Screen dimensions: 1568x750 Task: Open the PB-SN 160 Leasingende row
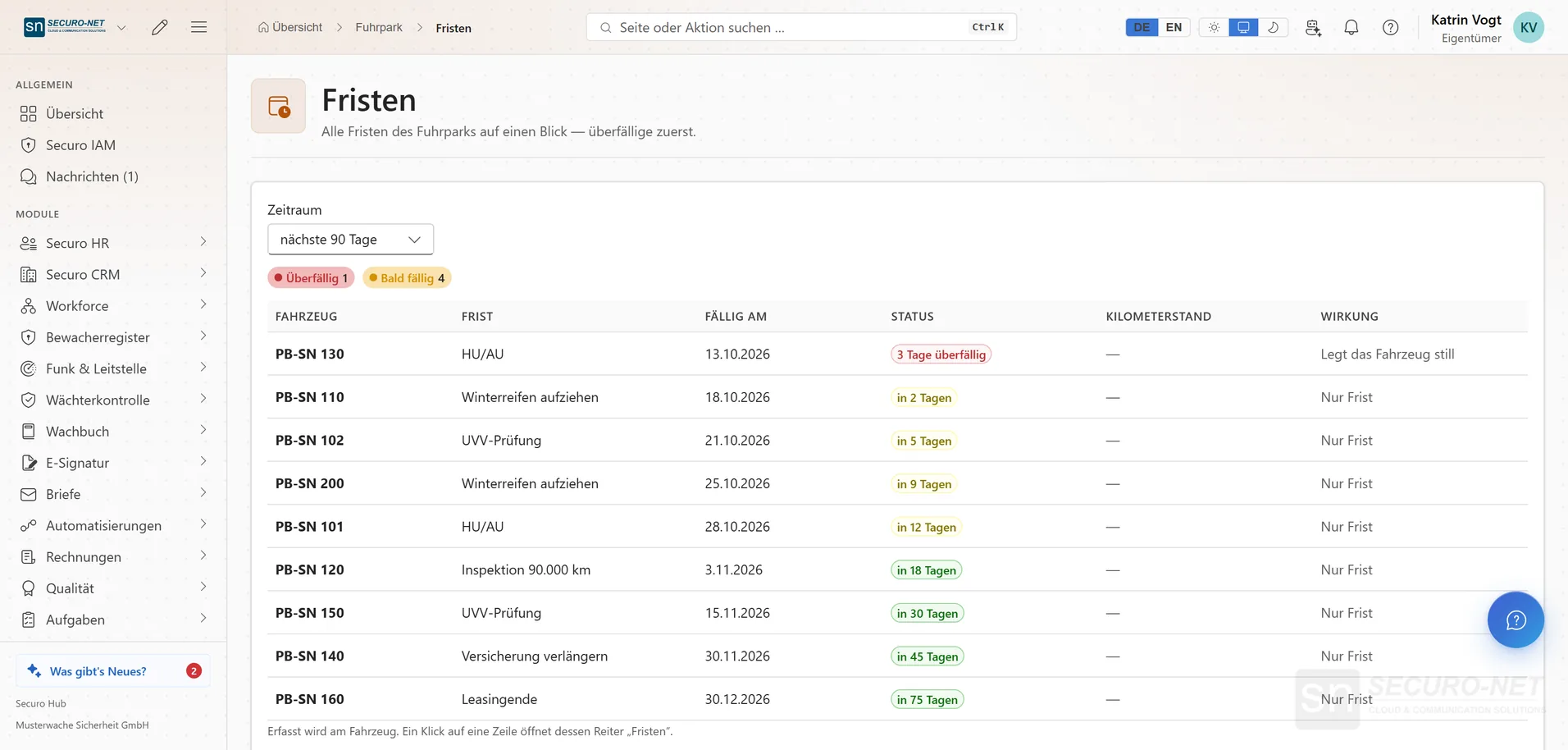click(x=897, y=699)
